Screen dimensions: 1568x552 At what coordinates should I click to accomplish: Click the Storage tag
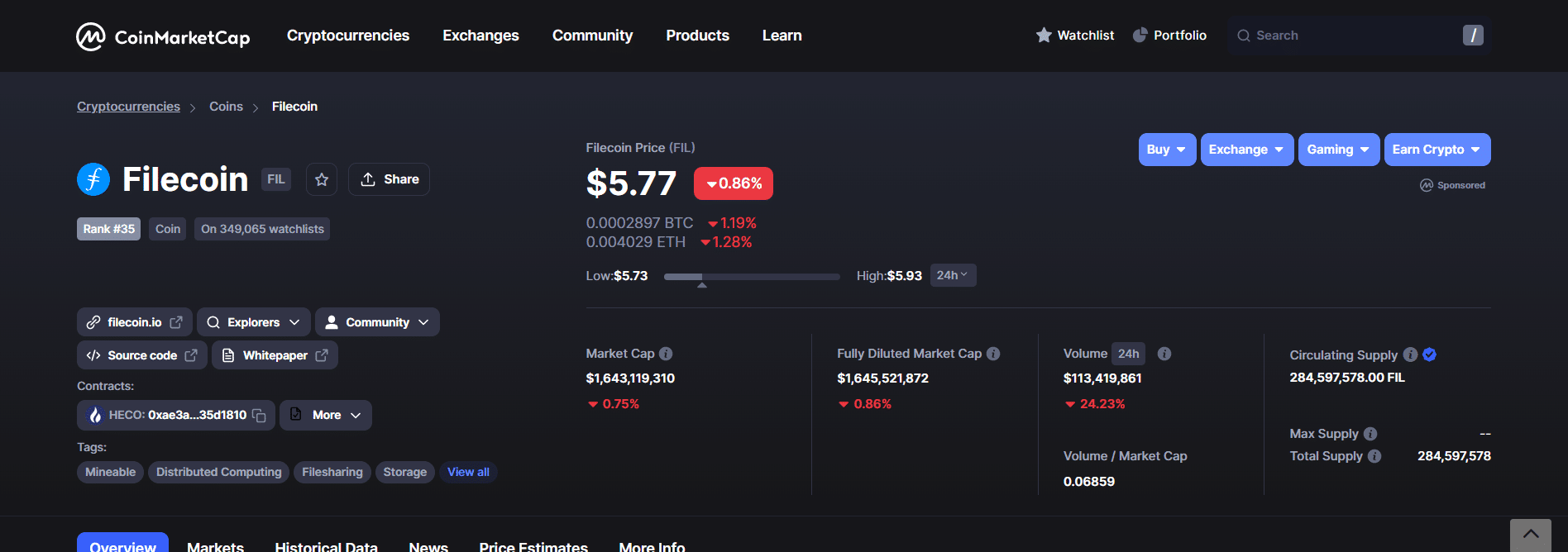point(404,472)
